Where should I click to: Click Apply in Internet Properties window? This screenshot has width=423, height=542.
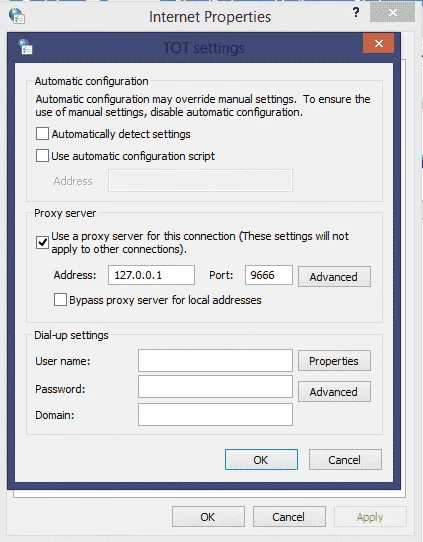point(370,517)
